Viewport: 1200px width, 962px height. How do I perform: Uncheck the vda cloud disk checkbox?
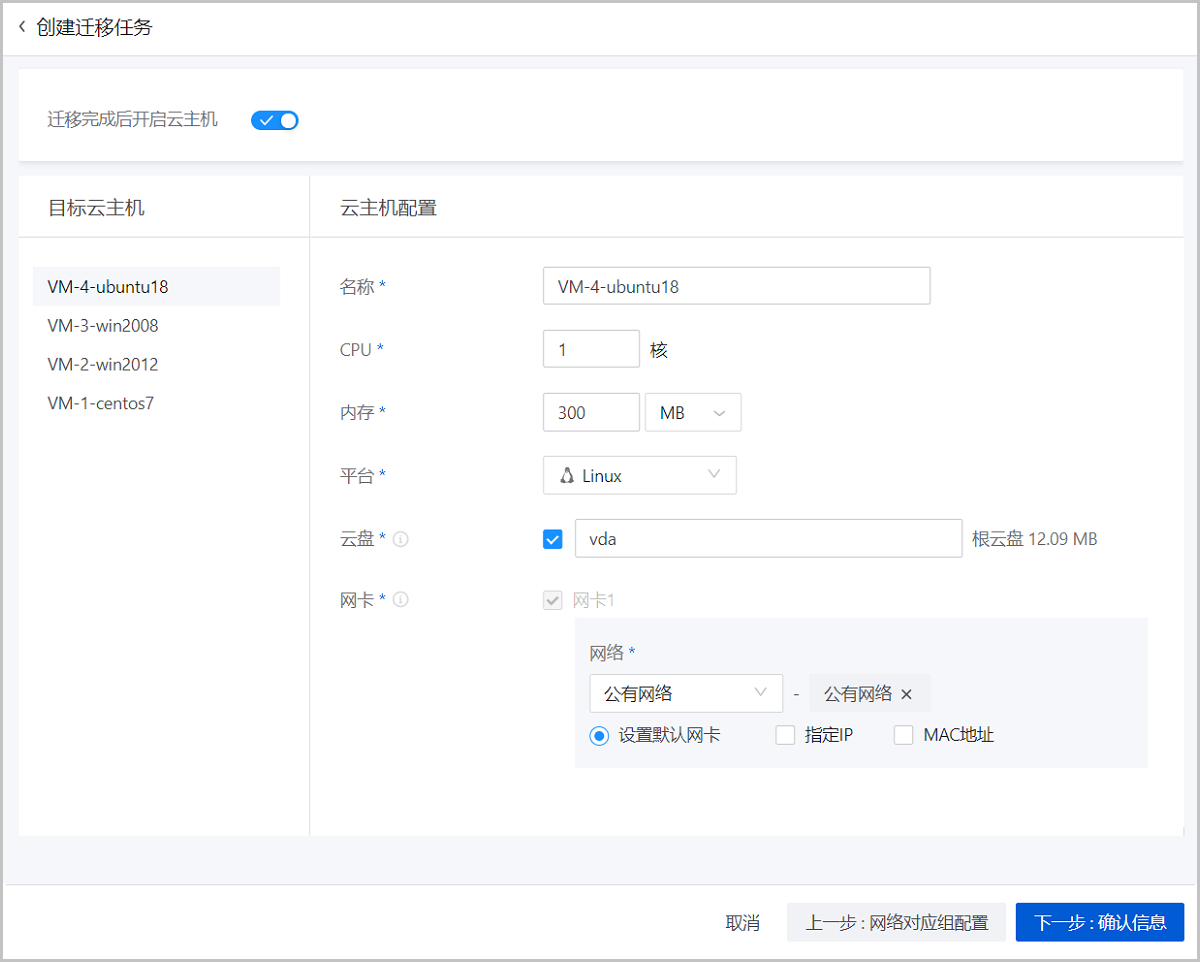[x=553, y=539]
